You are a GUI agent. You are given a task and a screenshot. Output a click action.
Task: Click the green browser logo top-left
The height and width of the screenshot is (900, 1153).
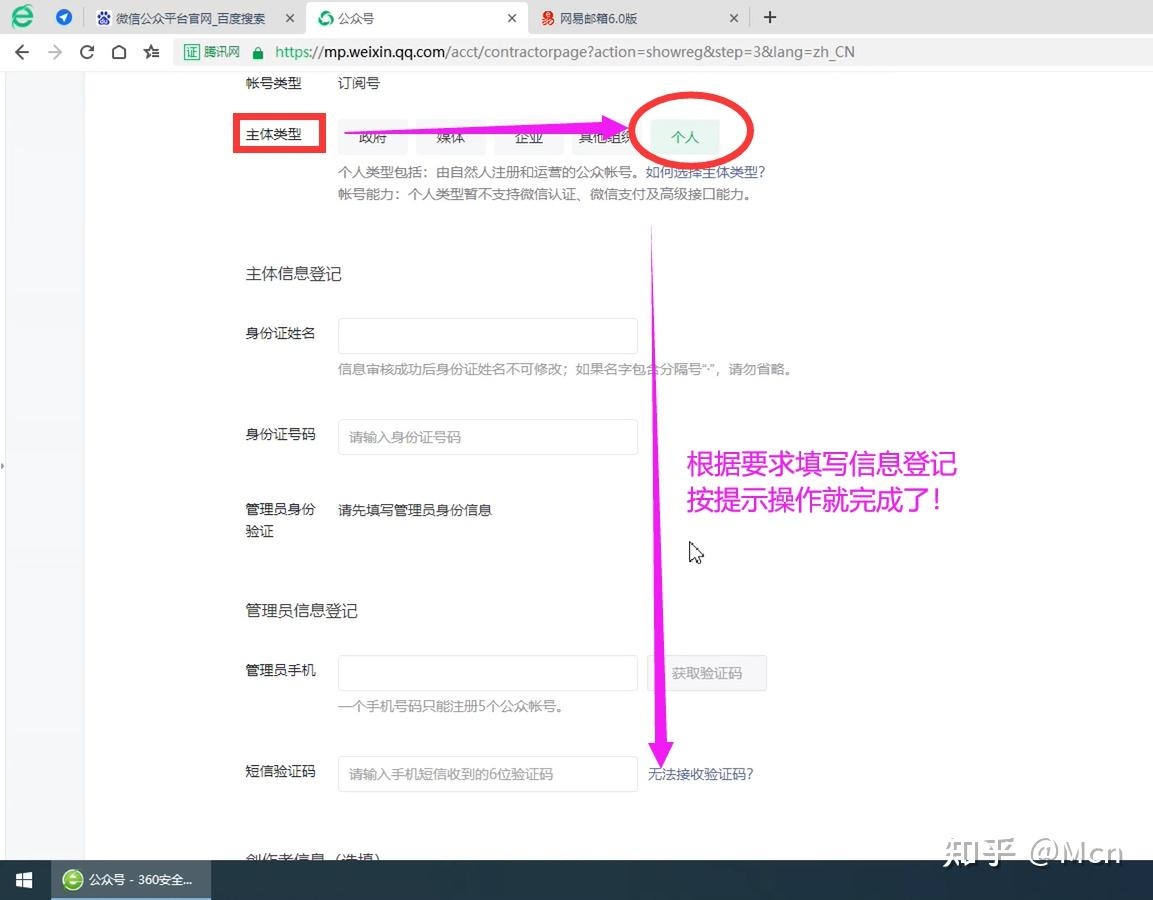[x=21, y=17]
